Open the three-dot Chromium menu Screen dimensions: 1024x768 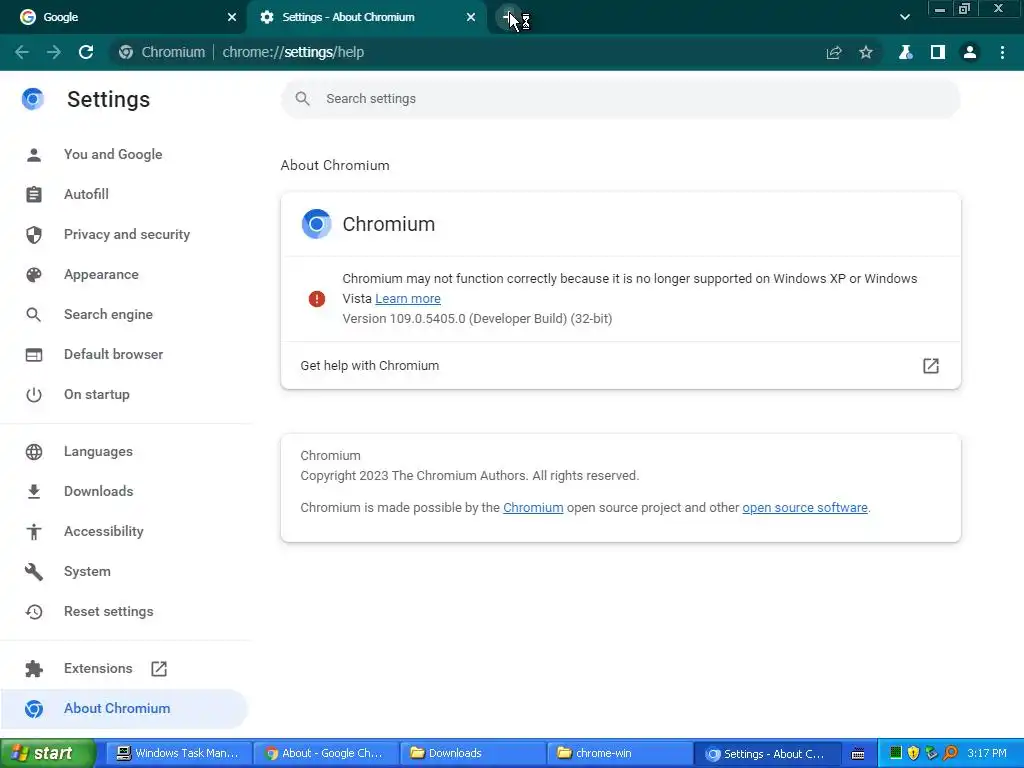point(1002,52)
